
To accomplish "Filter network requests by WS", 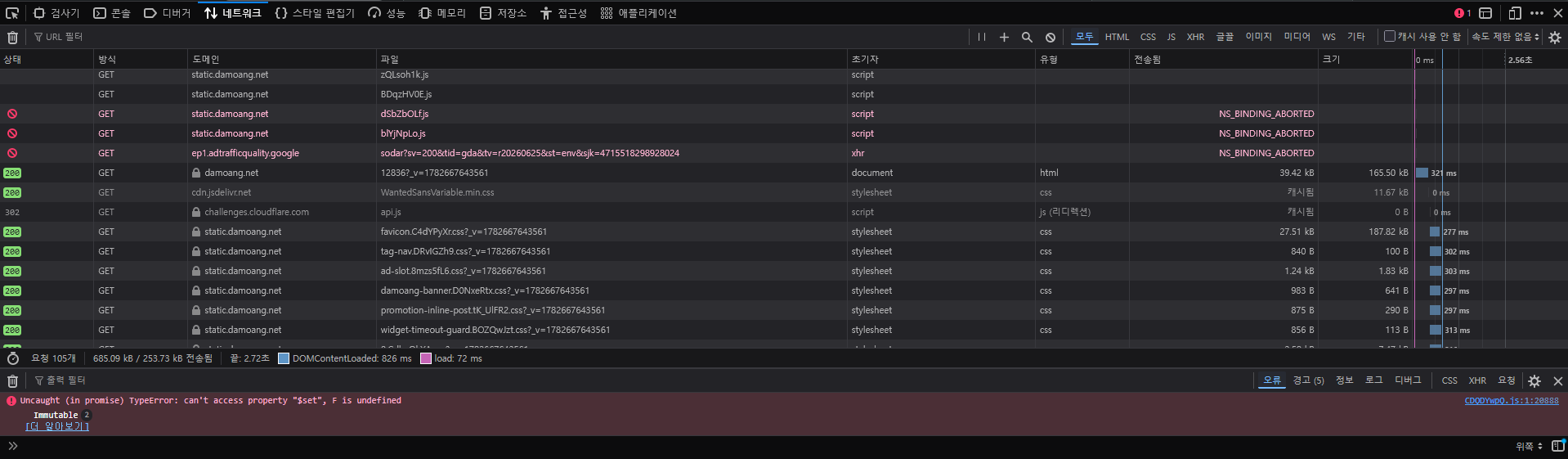I will click(1328, 37).
